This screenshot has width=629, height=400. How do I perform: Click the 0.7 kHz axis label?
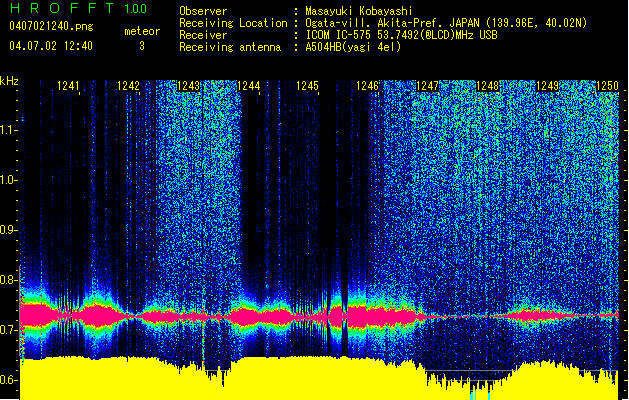(x=9, y=330)
